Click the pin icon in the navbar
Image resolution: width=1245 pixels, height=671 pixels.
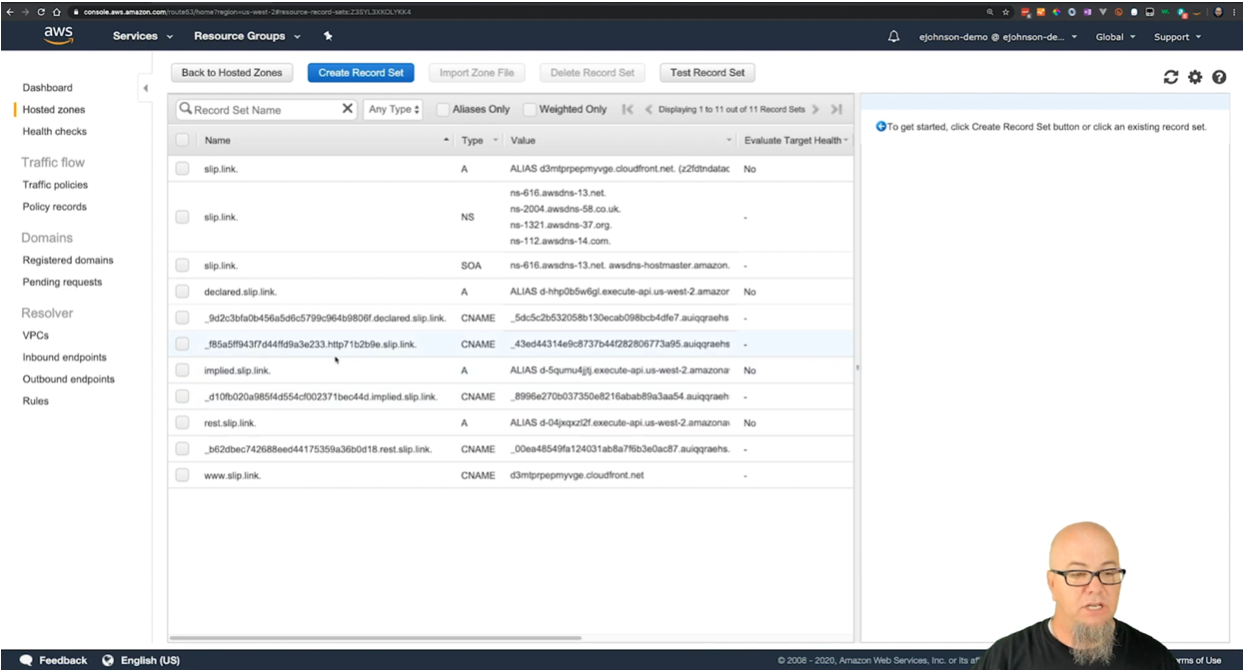[327, 36]
